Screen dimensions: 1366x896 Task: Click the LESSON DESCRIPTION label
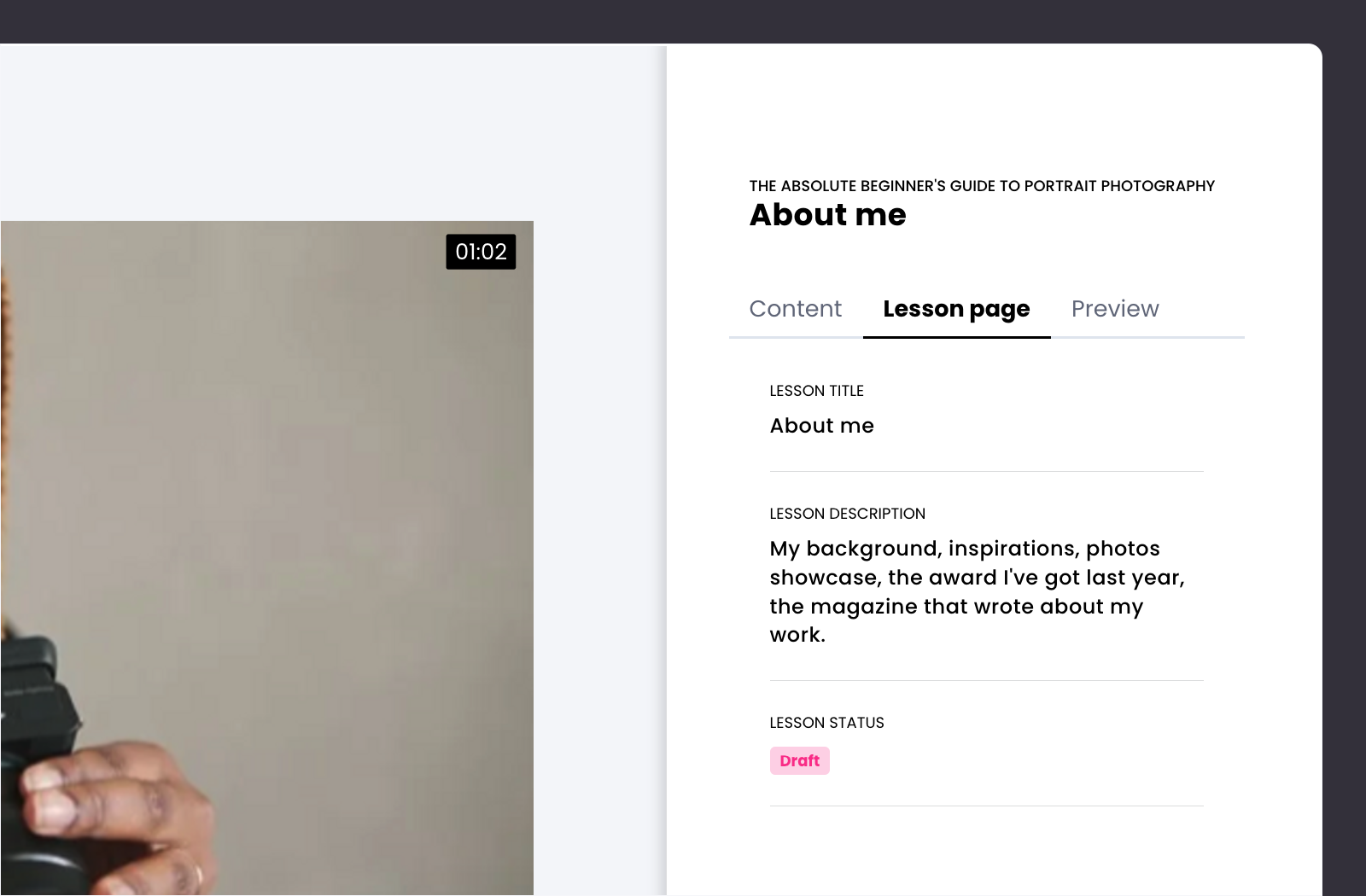point(847,514)
